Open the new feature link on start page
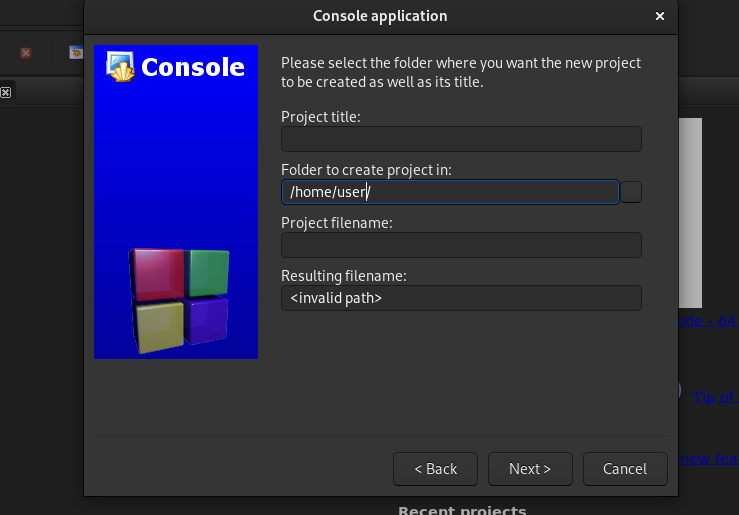Viewport: 739px width, 515px height. click(709, 458)
